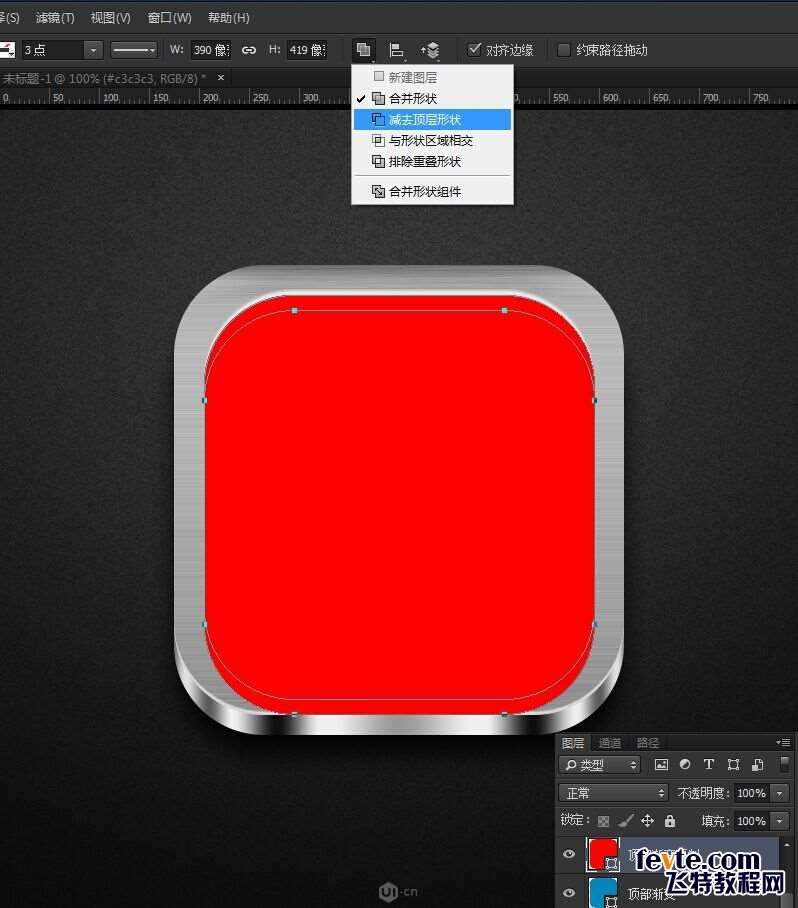This screenshot has height=908, width=798.
Task: Open the path alignment icon
Action: (x=396, y=50)
